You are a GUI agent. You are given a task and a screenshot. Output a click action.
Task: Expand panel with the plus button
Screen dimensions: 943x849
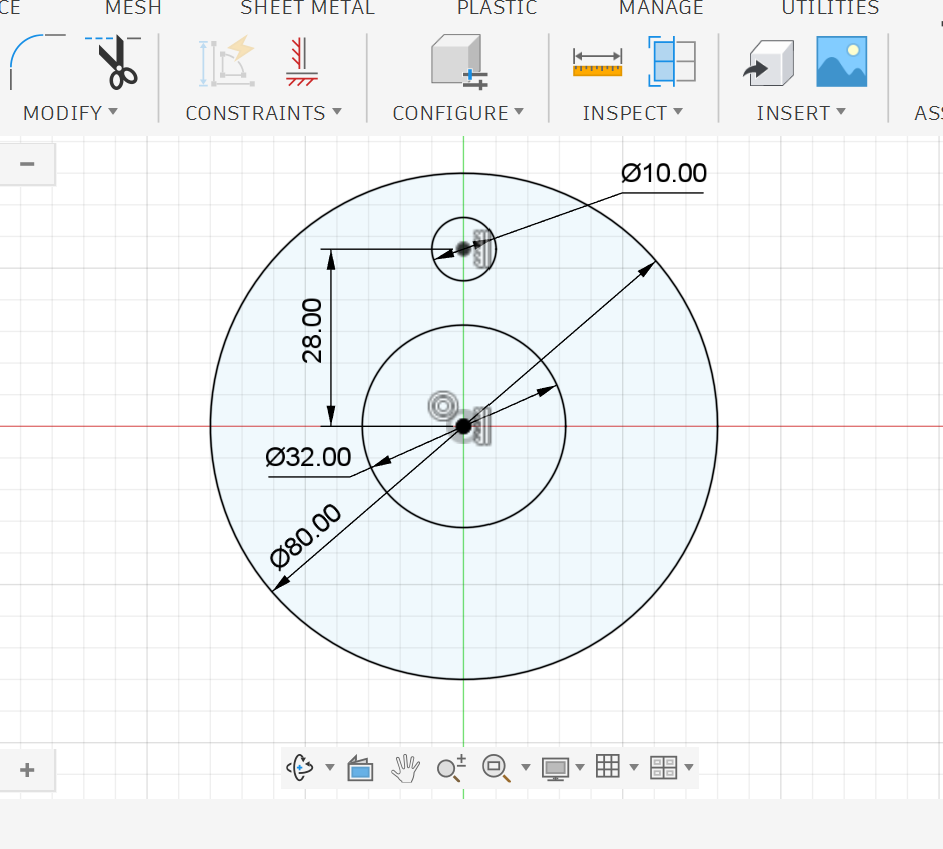pos(27,770)
